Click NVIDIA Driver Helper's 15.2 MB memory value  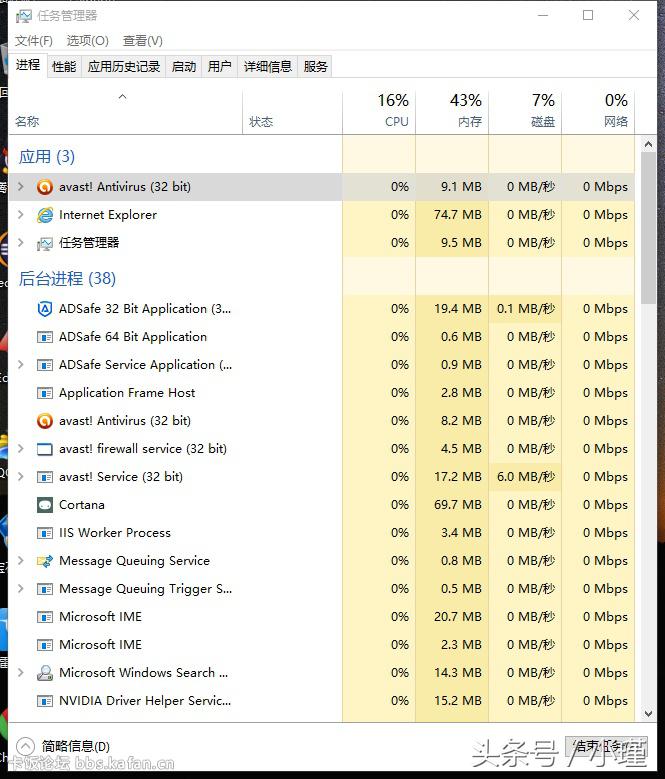click(x=457, y=701)
